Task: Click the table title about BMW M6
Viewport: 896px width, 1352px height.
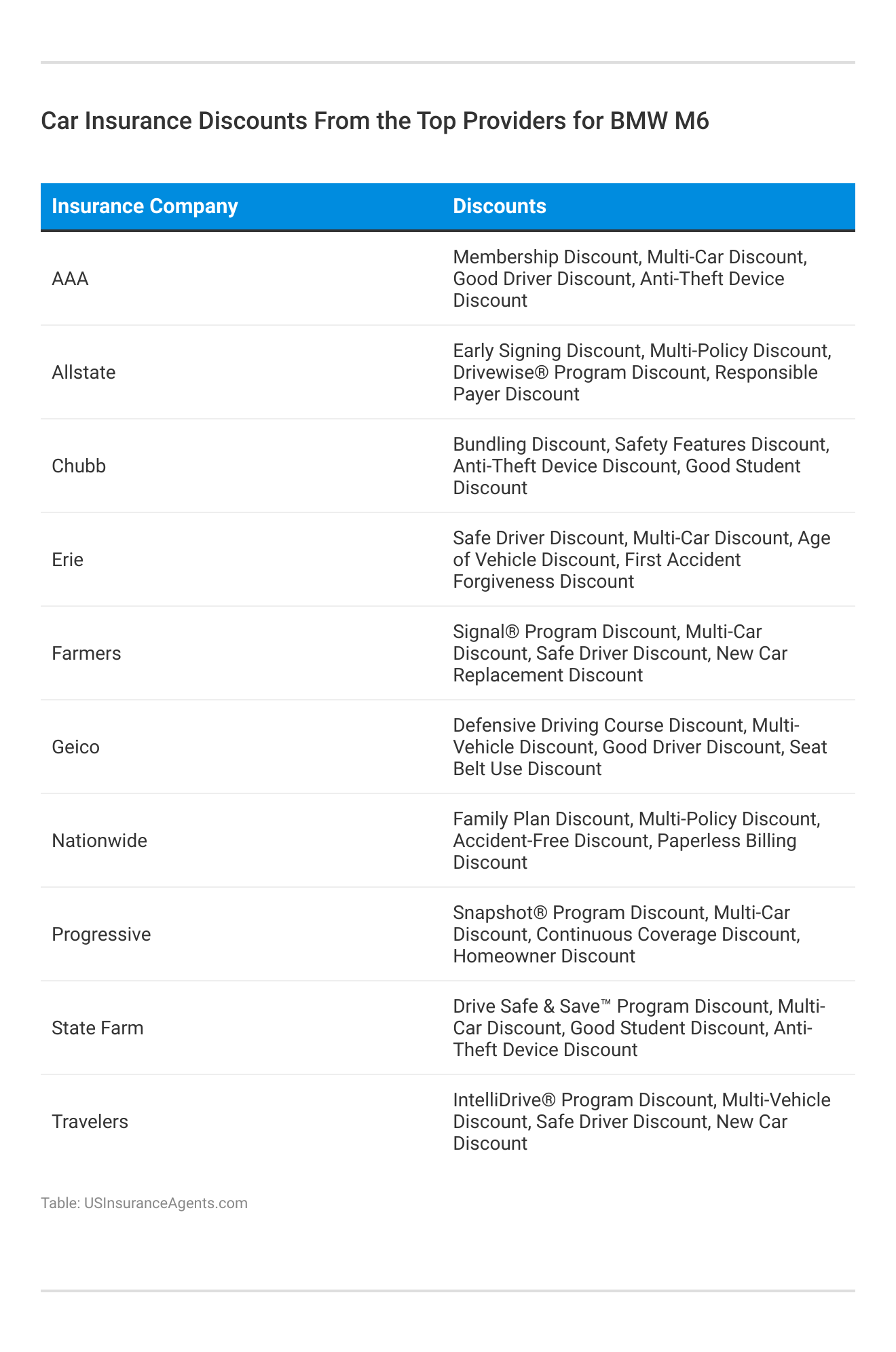Action: pos(375,121)
